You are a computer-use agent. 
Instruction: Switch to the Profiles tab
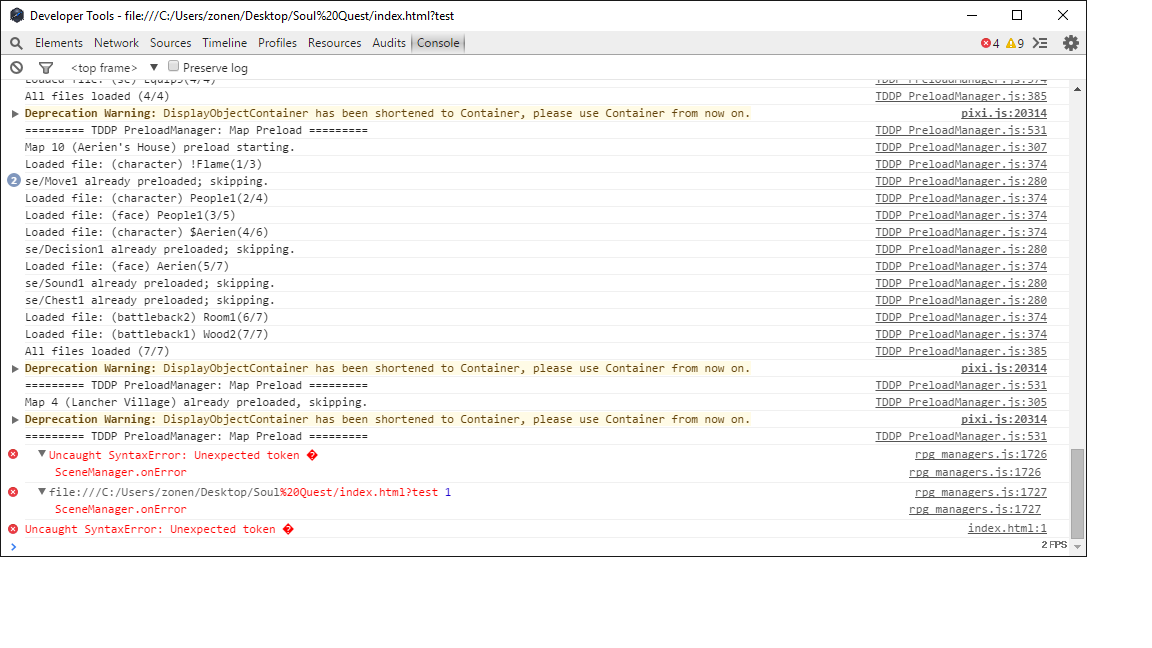click(x=277, y=43)
